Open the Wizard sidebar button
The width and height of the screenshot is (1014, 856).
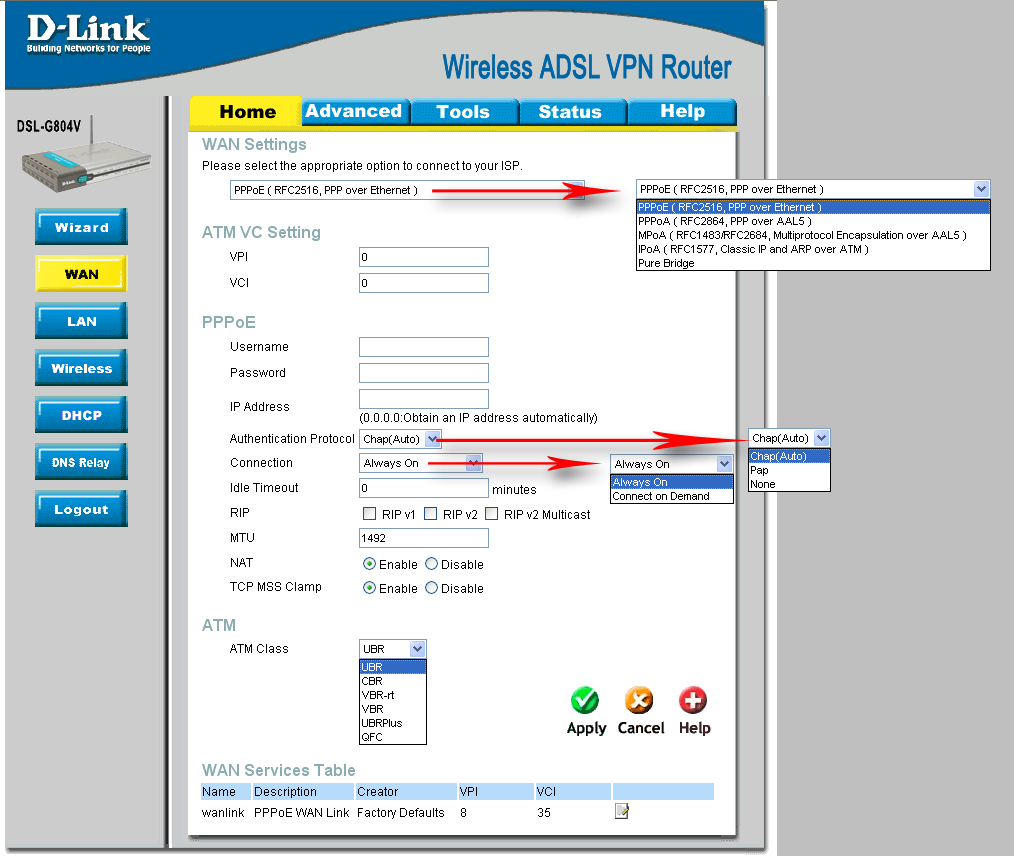click(x=81, y=227)
